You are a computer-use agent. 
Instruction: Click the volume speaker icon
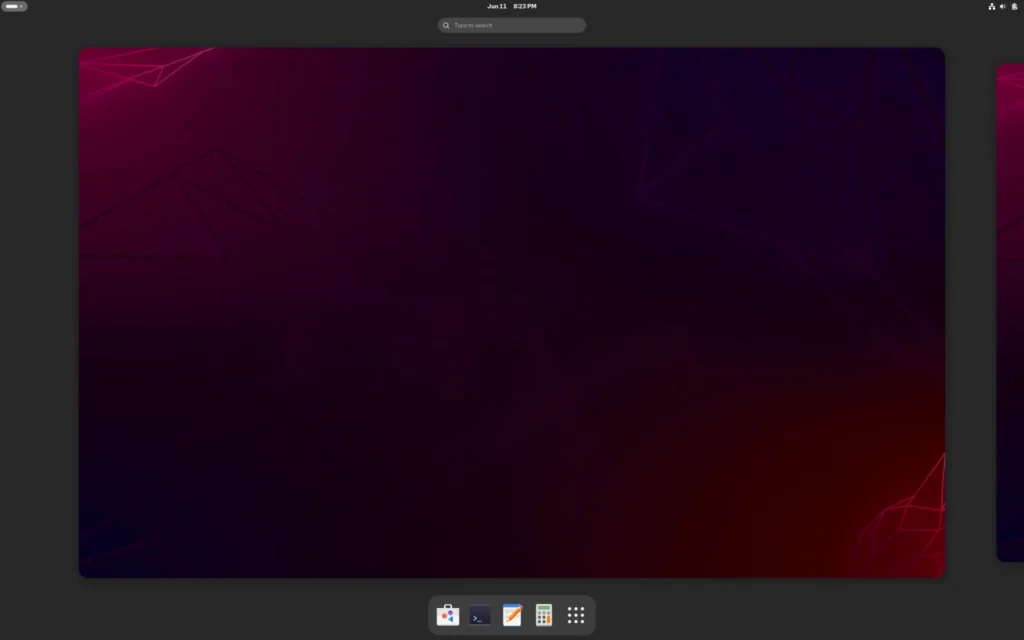[x=1003, y=6]
